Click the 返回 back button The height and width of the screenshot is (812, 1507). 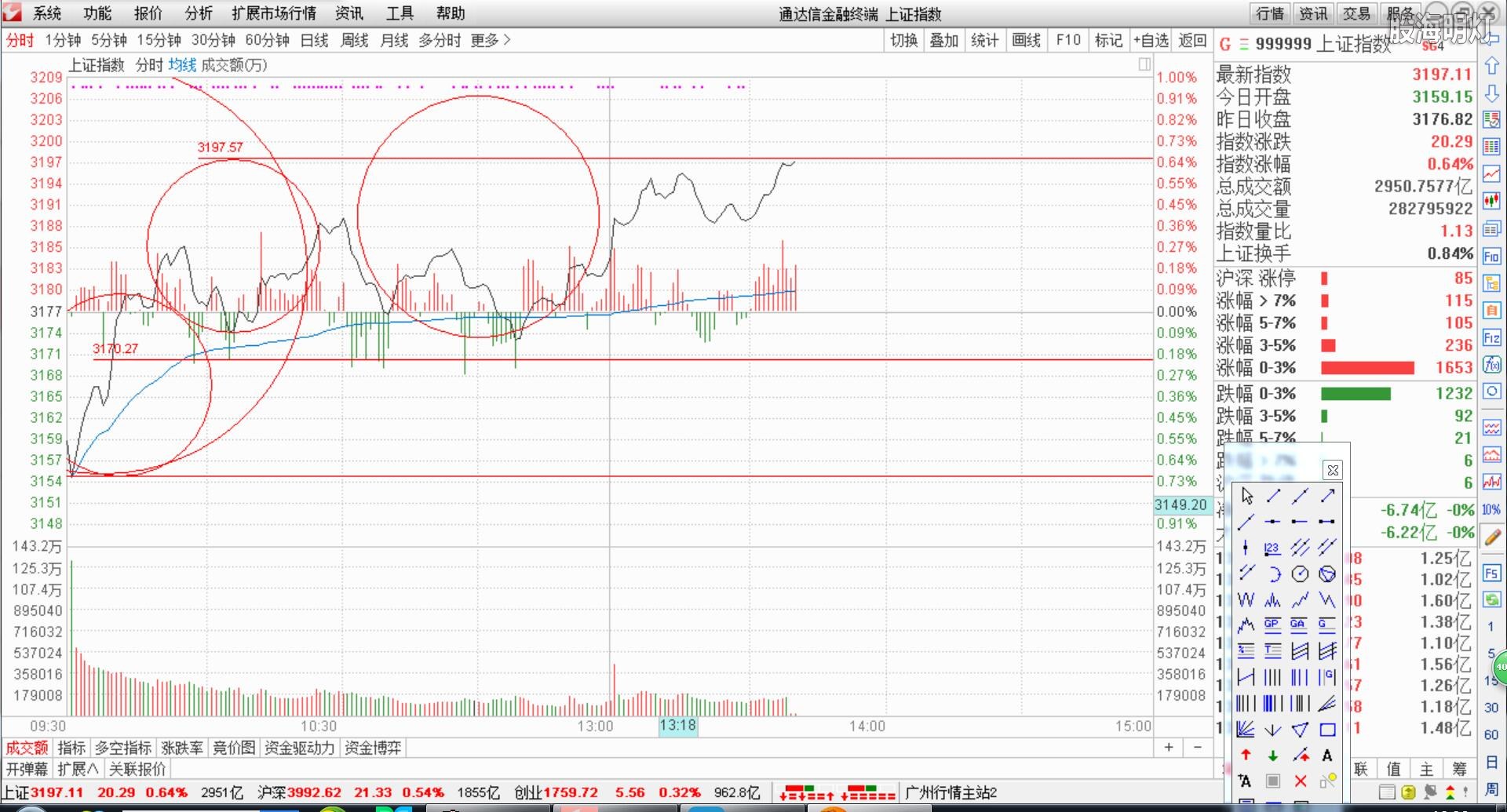pyautogui.click(x=1192, y=40)
